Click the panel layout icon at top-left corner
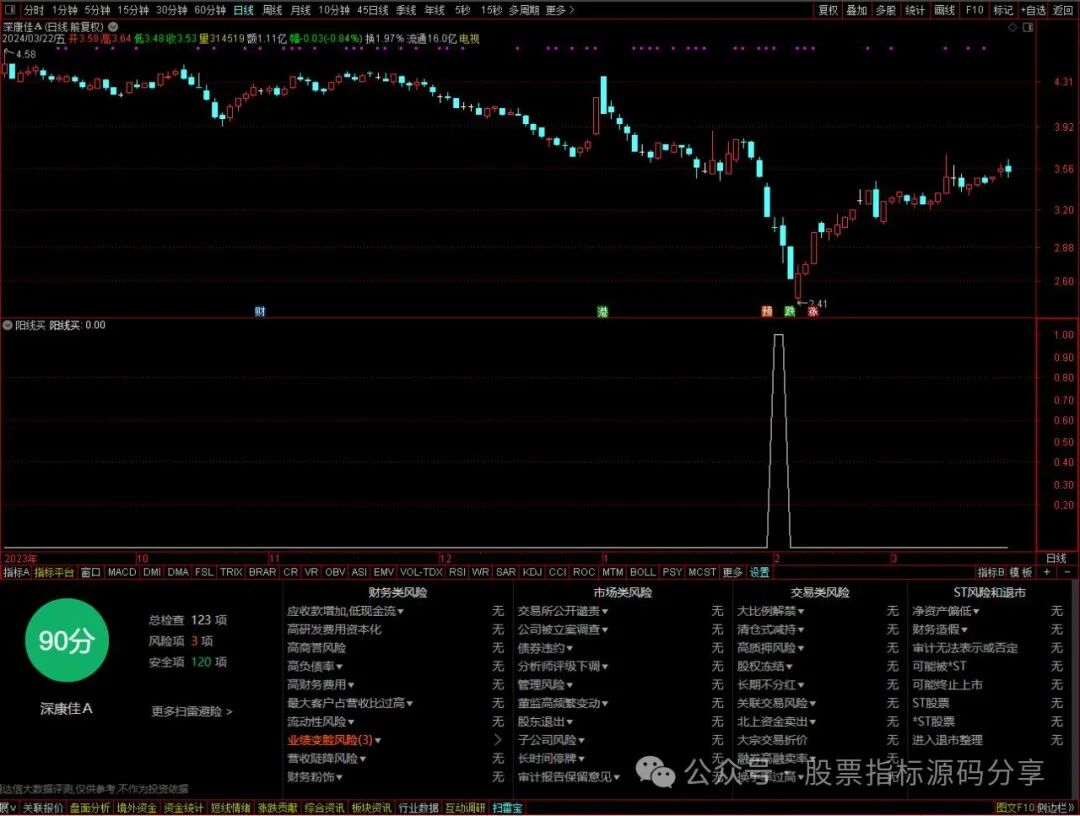The height and width of the screenshot is (816, 1080). point(10,10)
